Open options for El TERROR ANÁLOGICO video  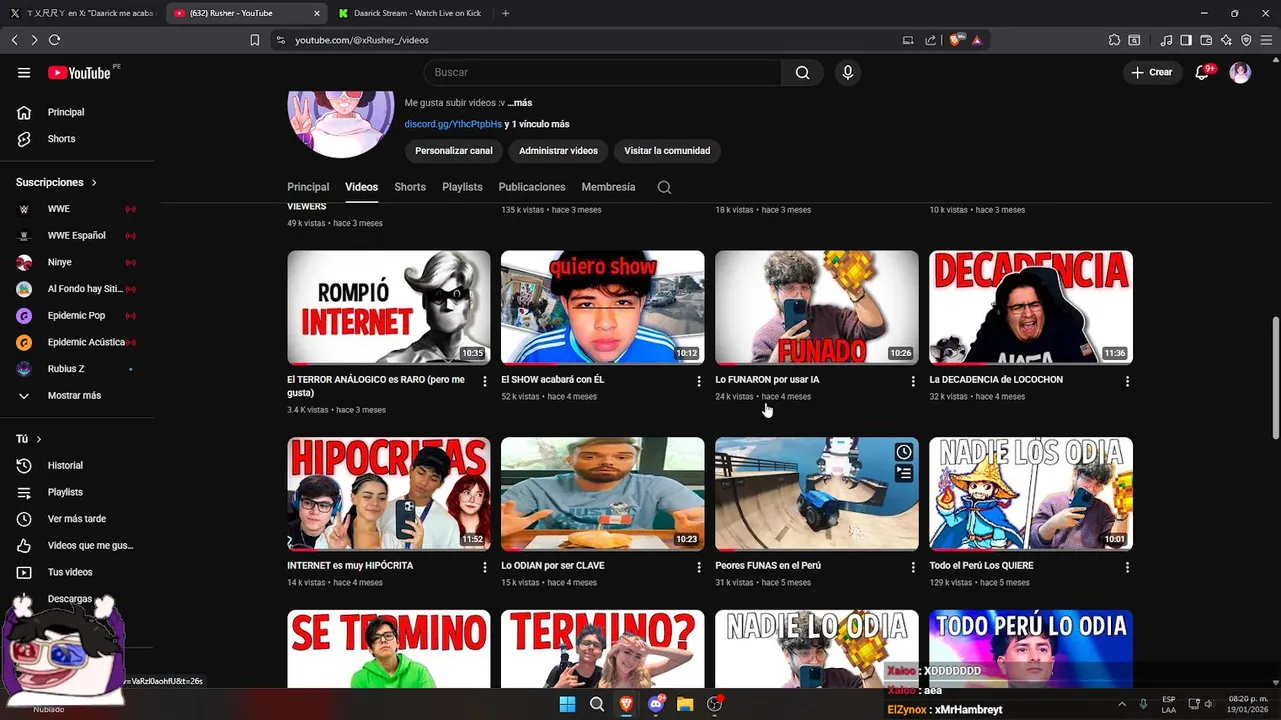[x=485, y=381]
